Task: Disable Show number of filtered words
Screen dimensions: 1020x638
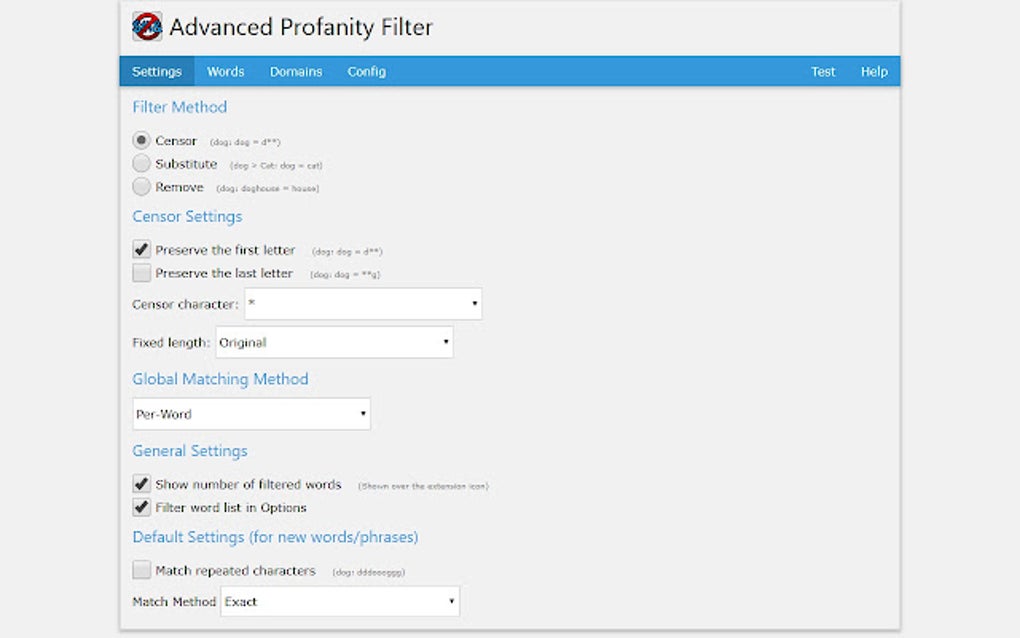Action: click(x=141, y=484)
